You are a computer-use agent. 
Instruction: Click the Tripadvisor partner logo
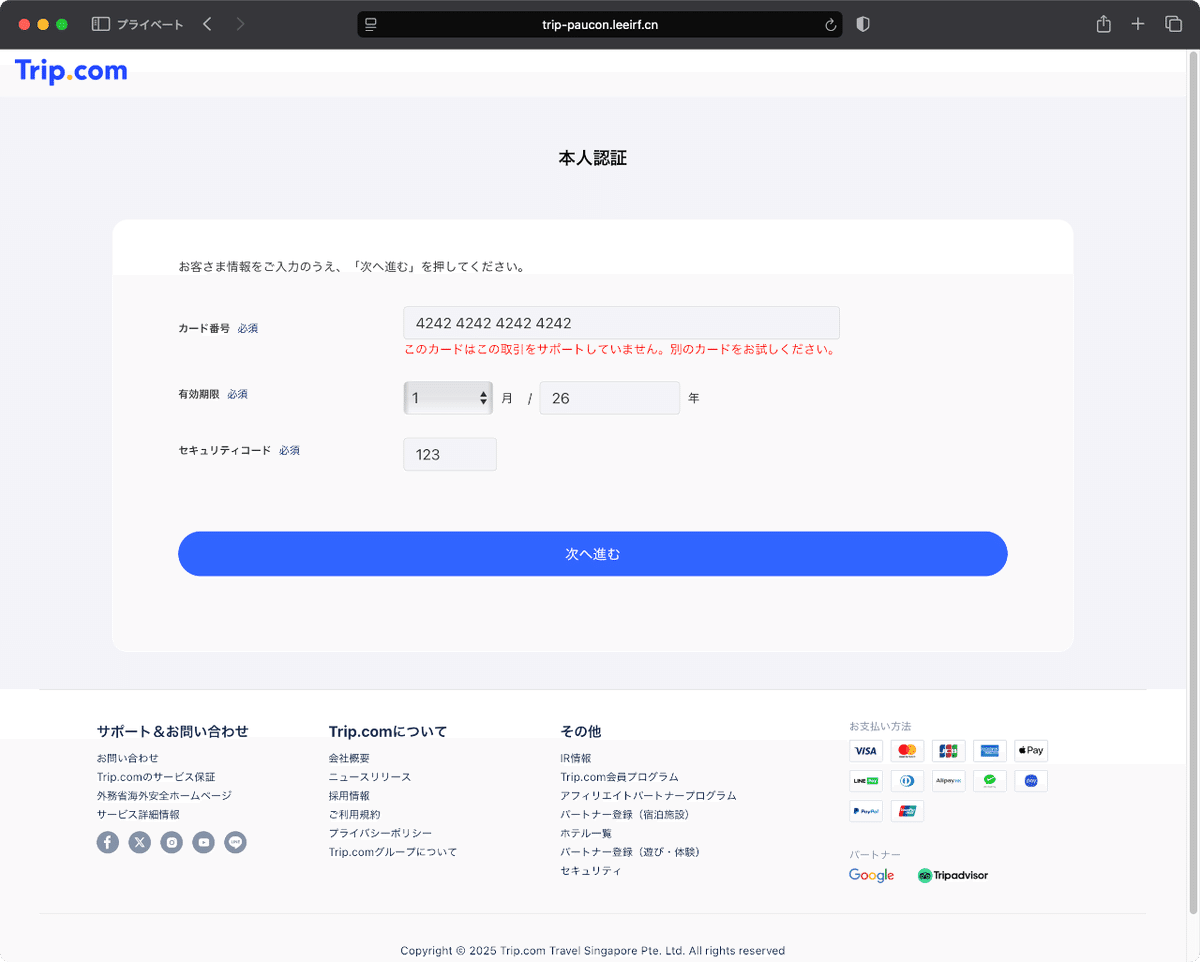pos(953,875)
